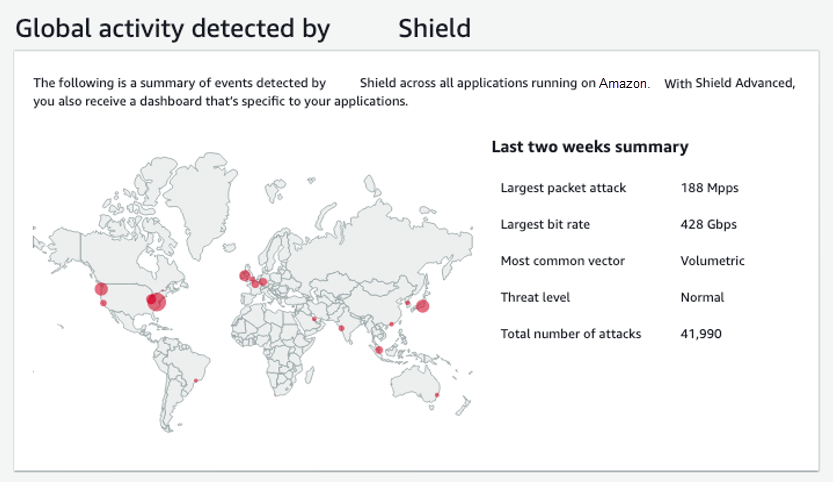Image resolution: width=833 pixels, height=482 pixels.
Task: Select the Singapore attack marker
Action: pyautogui.click(x=379, y=349)
